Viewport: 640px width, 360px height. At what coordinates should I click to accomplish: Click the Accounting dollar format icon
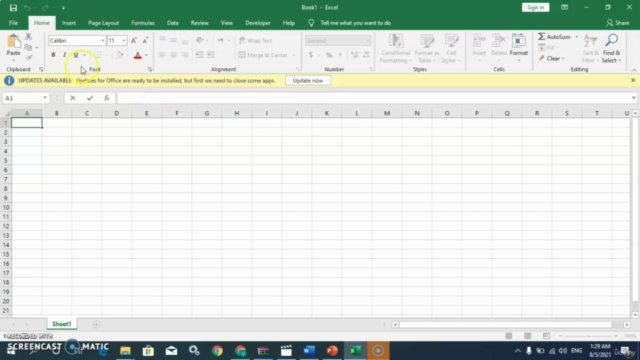tap(311, 55)
